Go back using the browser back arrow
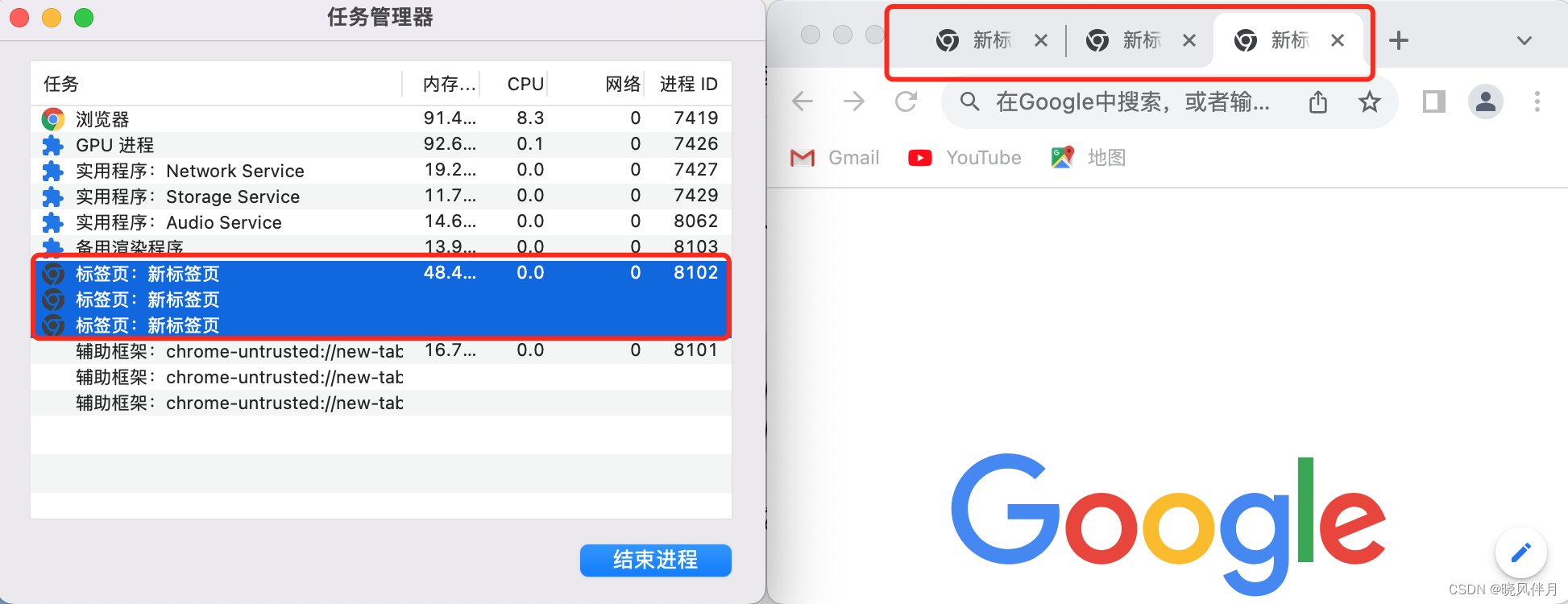 click(803, 101)
